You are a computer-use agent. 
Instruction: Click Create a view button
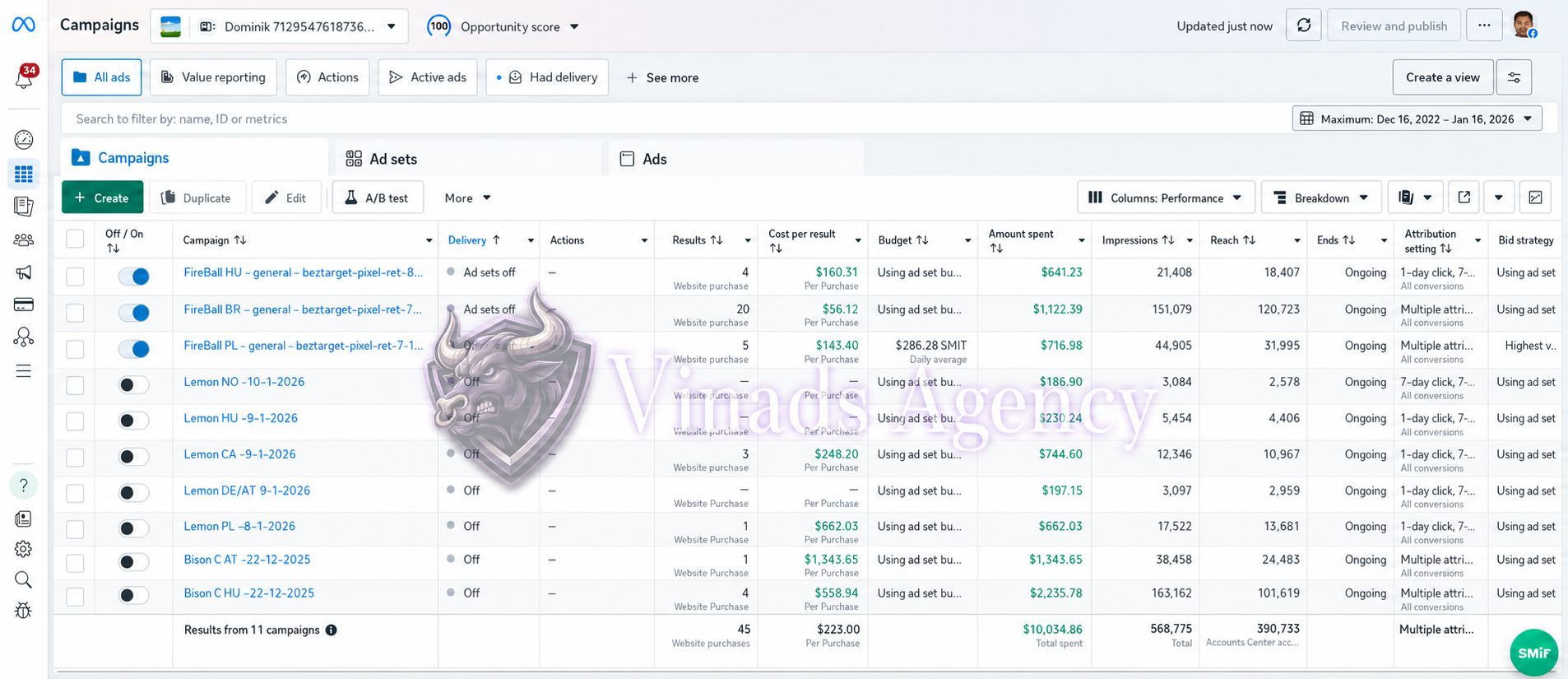1443,77
